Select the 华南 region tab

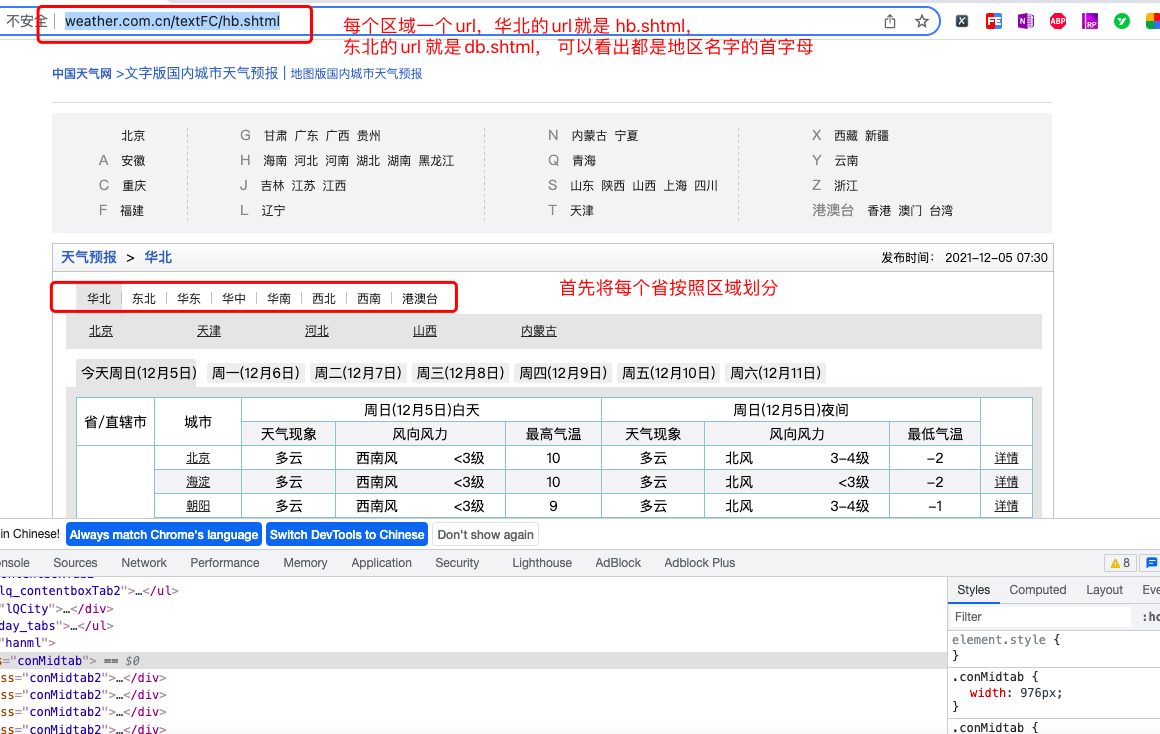(x=279, y=299)
